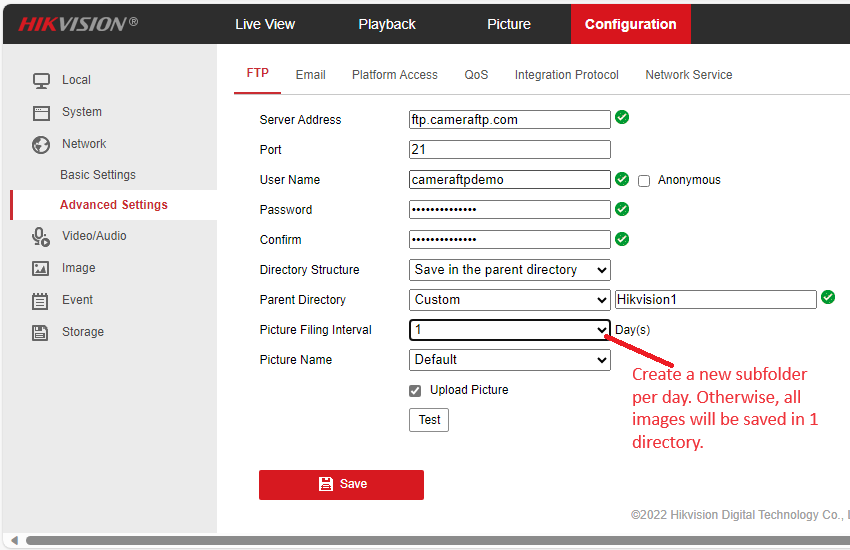Click the System icon in sidebar
850x550 pixels.
click(x=41, y=113)
